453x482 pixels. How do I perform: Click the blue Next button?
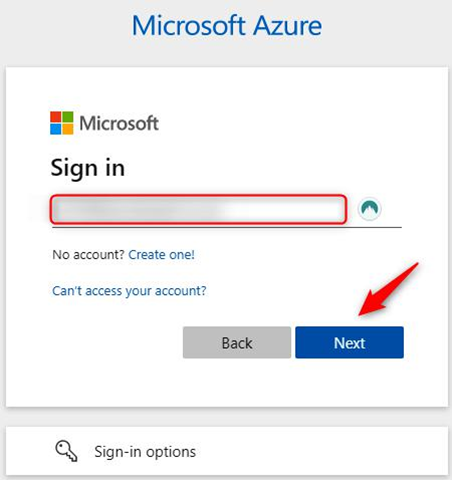point(349,343)
